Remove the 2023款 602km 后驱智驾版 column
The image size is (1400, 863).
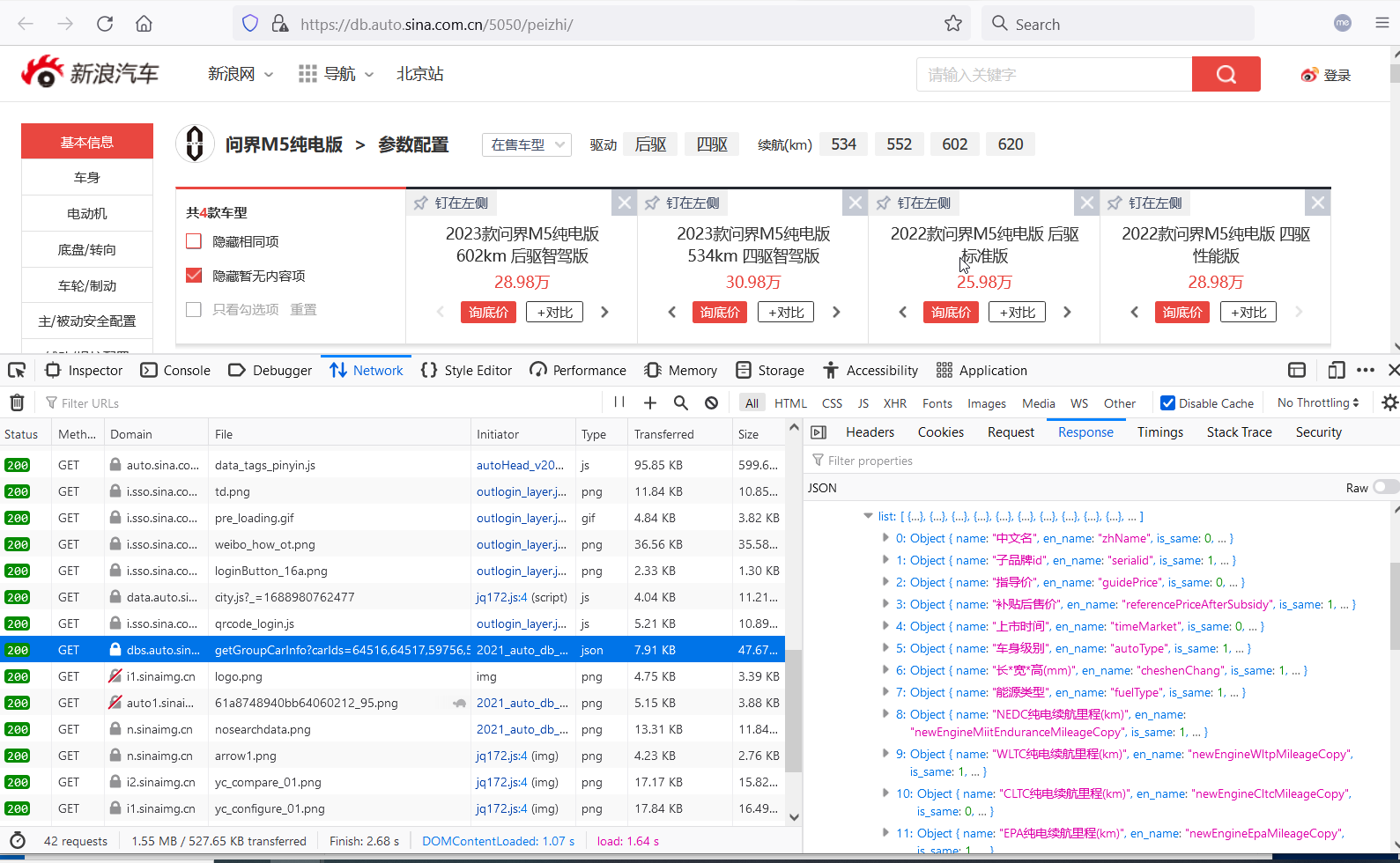[x=625, y=203]
